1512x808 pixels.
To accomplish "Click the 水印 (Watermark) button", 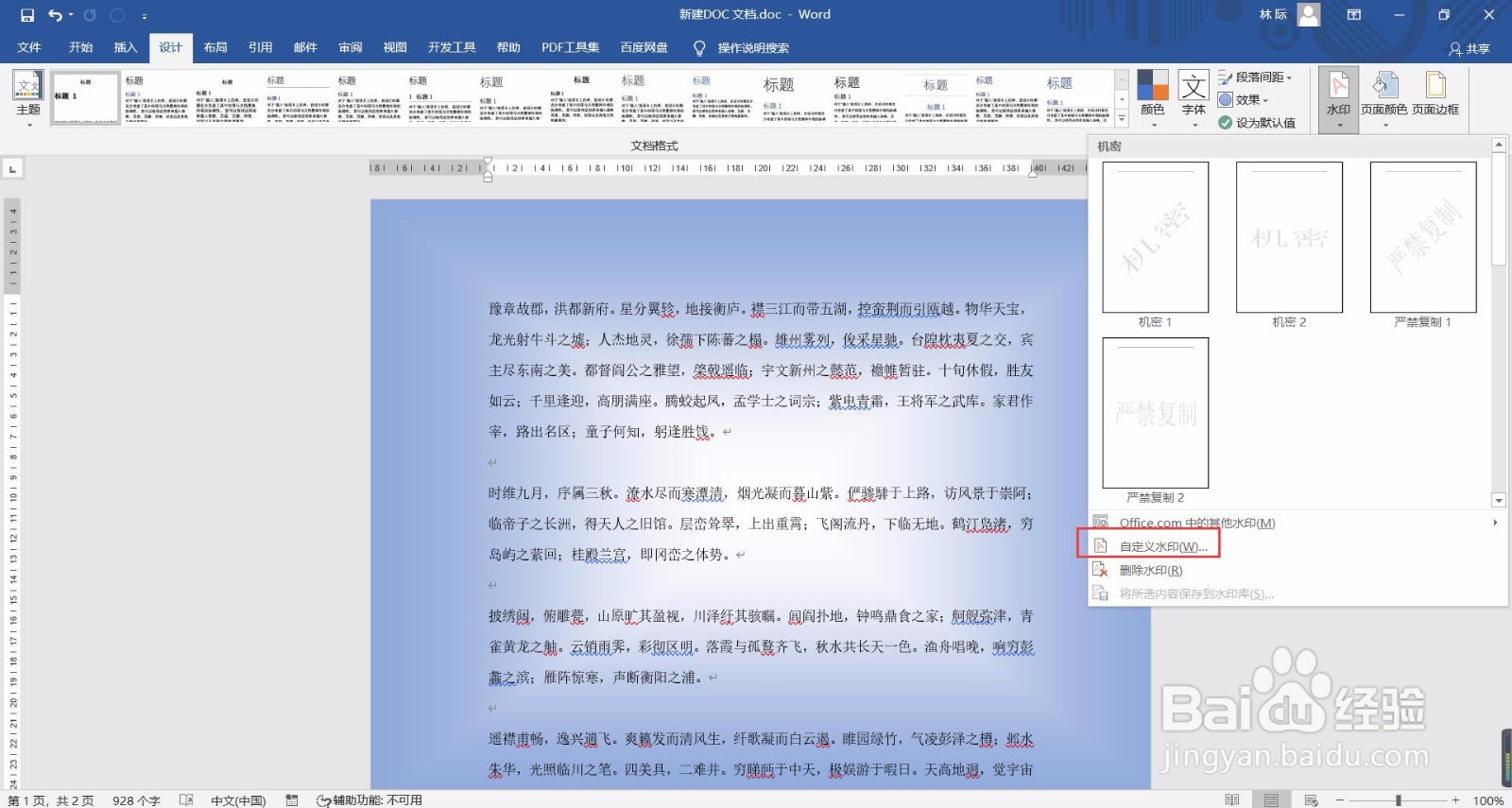I will (x=1338, y=98).
